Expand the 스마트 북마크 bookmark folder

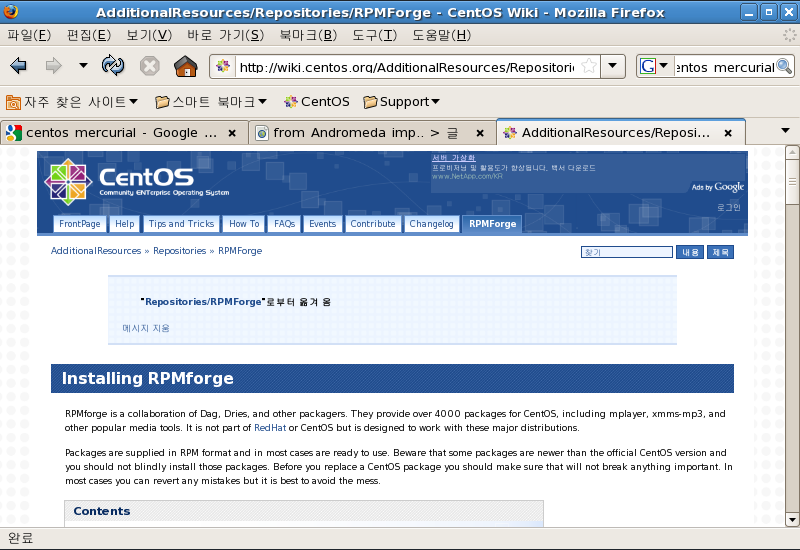(211, 102)
